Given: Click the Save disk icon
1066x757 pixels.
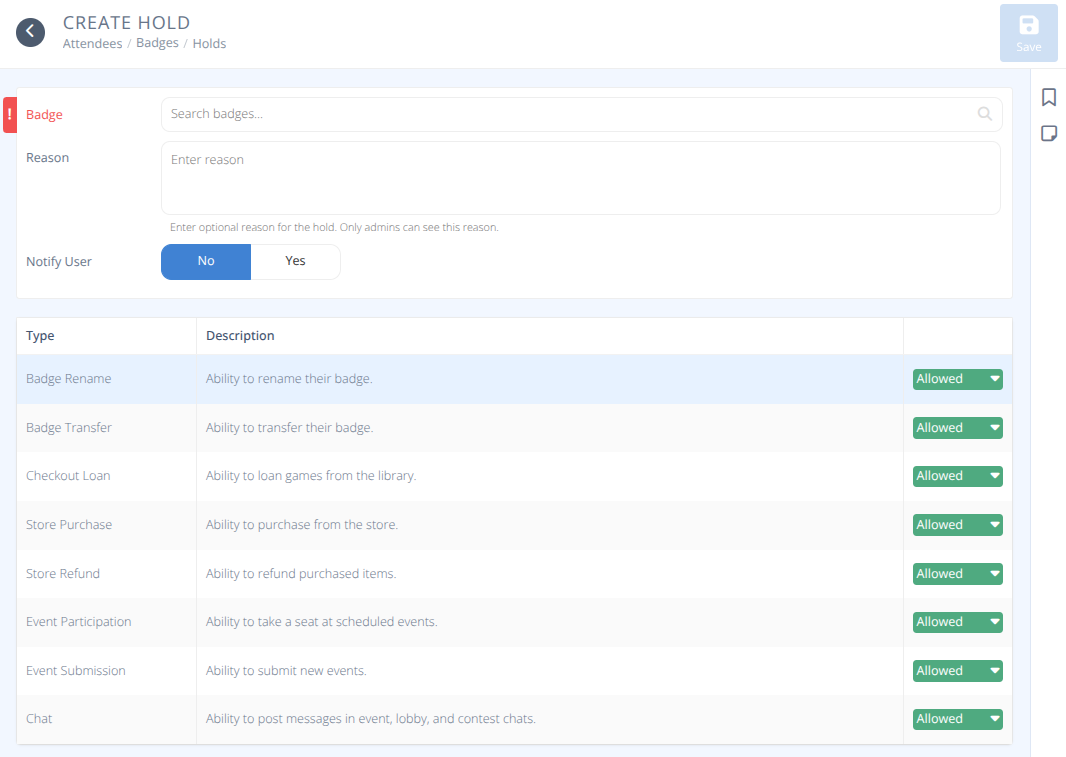Looking at the screenshot, I should coord(1028,26).
